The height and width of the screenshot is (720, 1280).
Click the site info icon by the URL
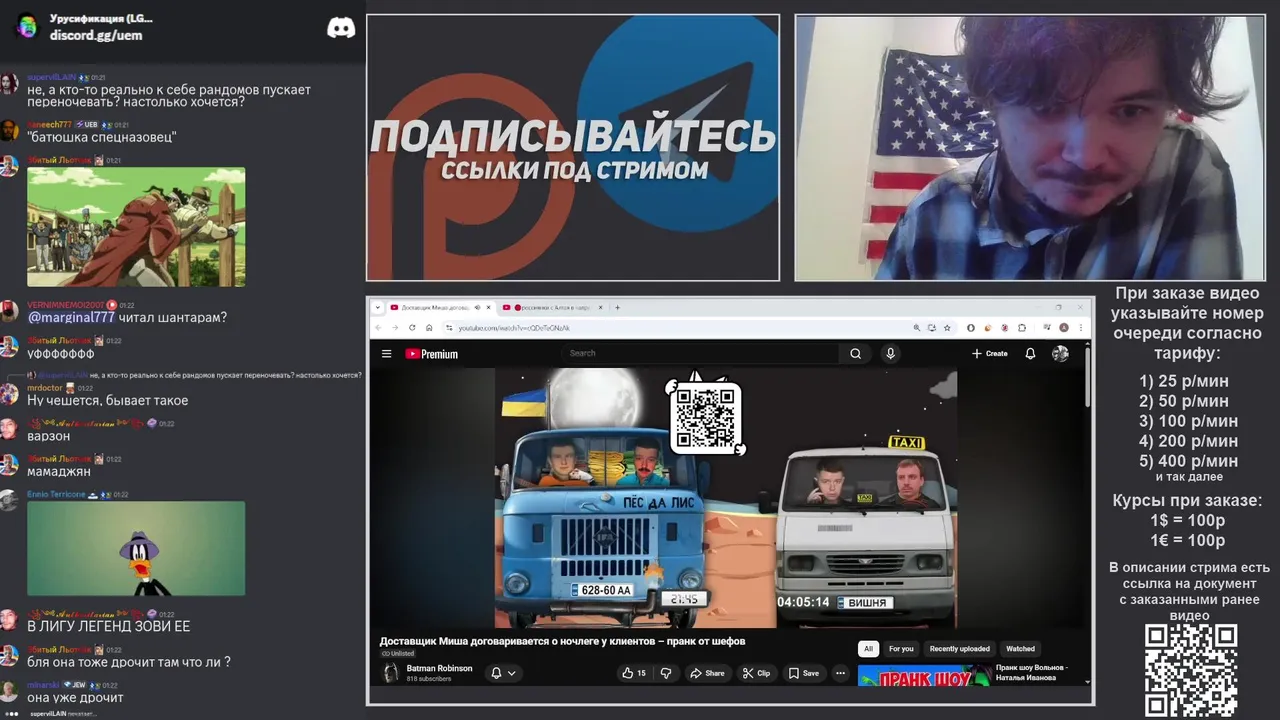click(447, 327)
